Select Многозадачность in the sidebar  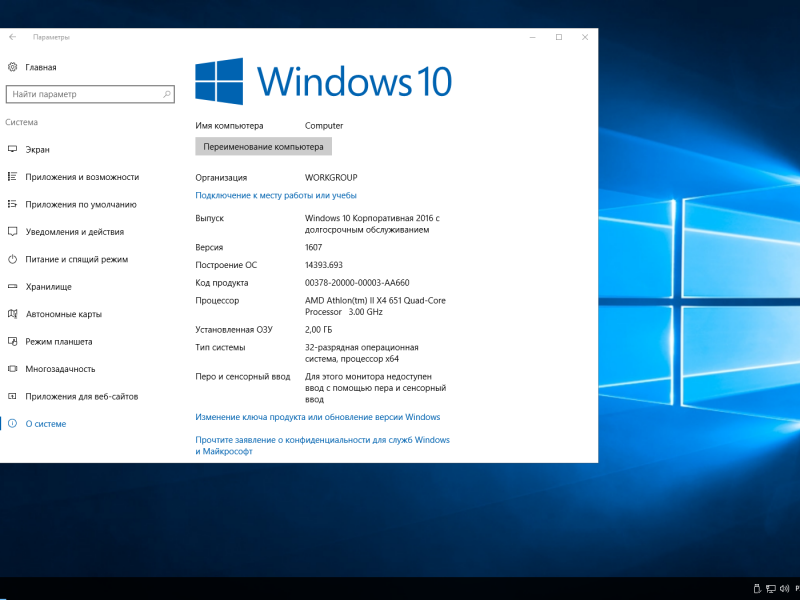click(60, 369)
